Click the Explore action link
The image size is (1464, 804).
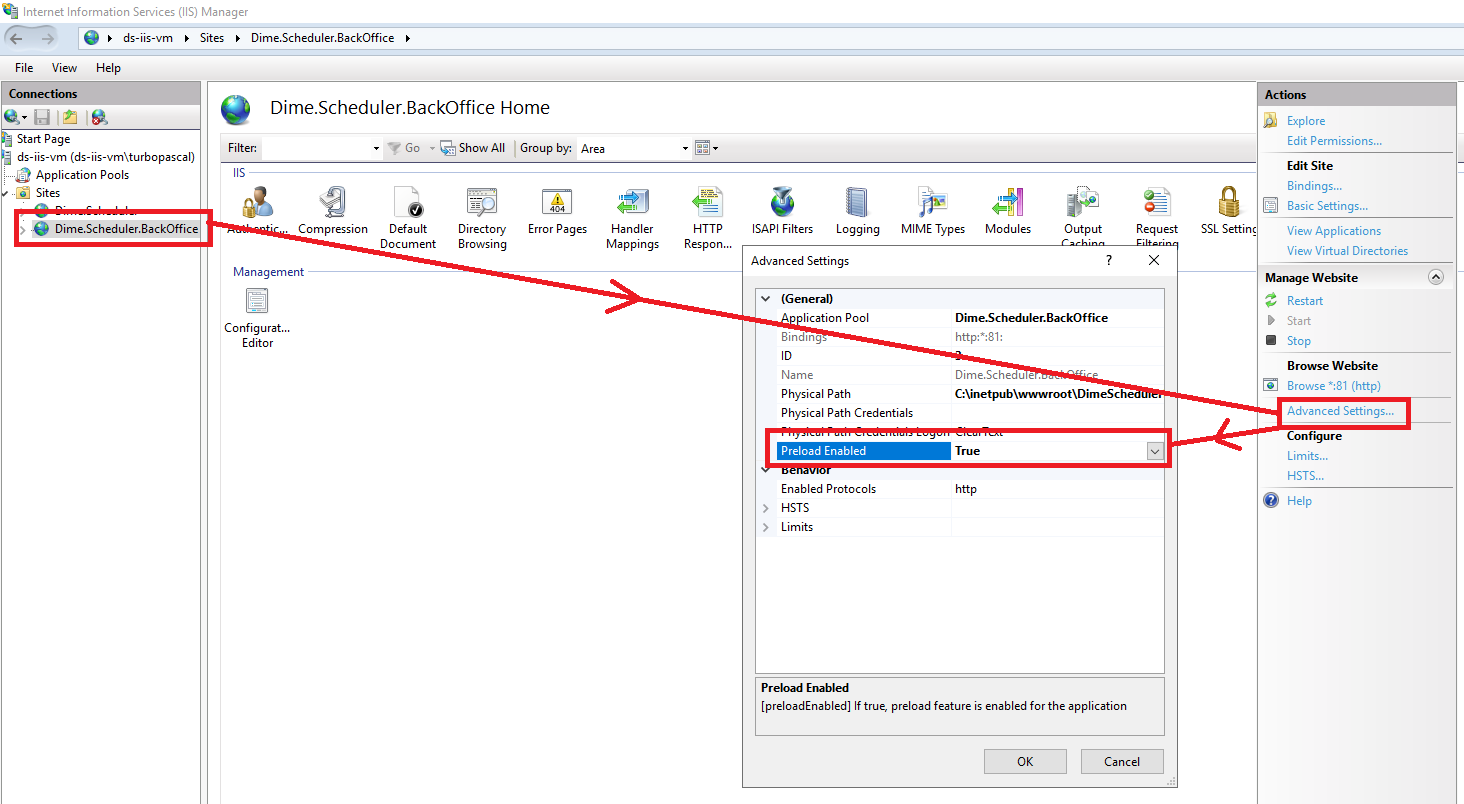1306,121
